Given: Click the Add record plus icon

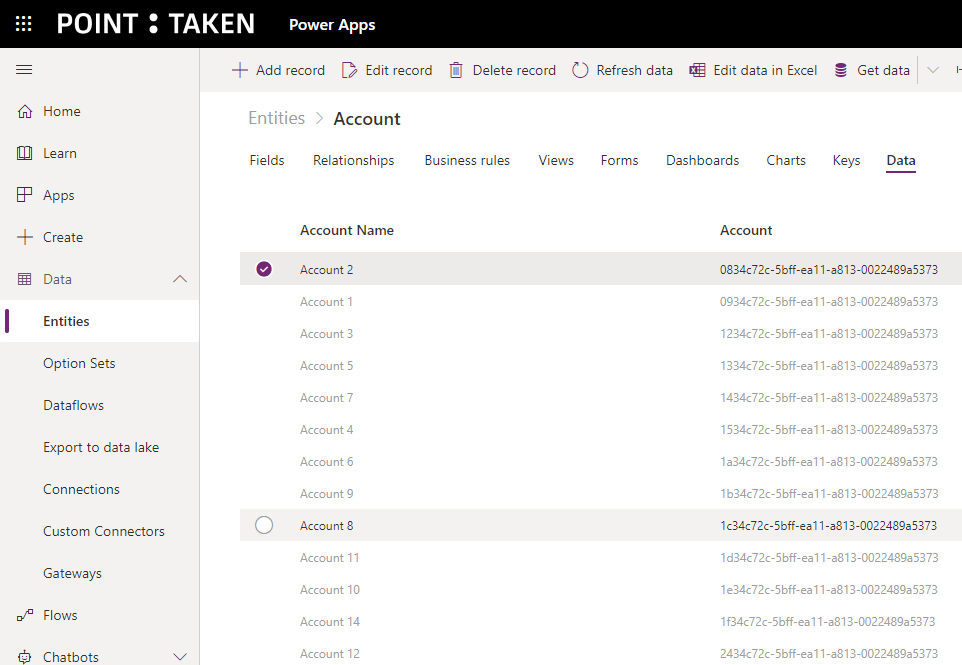Looking at the screenshot, I should (240, 70).
